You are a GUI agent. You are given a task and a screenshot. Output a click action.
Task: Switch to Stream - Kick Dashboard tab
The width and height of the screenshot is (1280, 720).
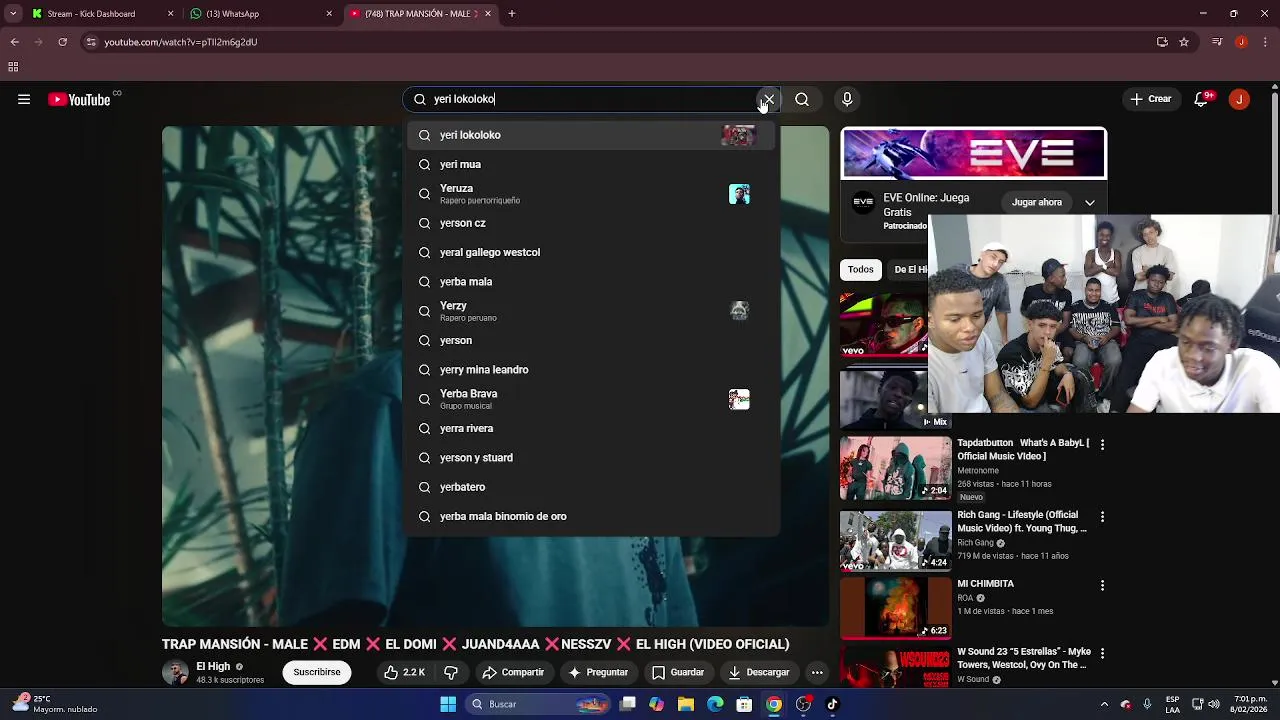[103, 14]
